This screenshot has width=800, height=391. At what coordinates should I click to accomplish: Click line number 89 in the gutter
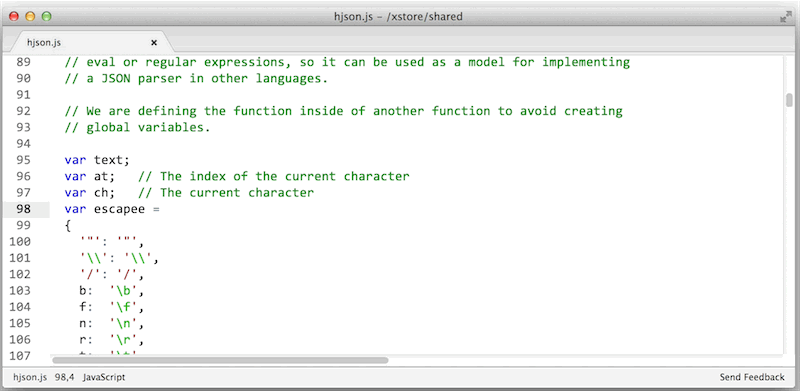click(x=24, y=62)
